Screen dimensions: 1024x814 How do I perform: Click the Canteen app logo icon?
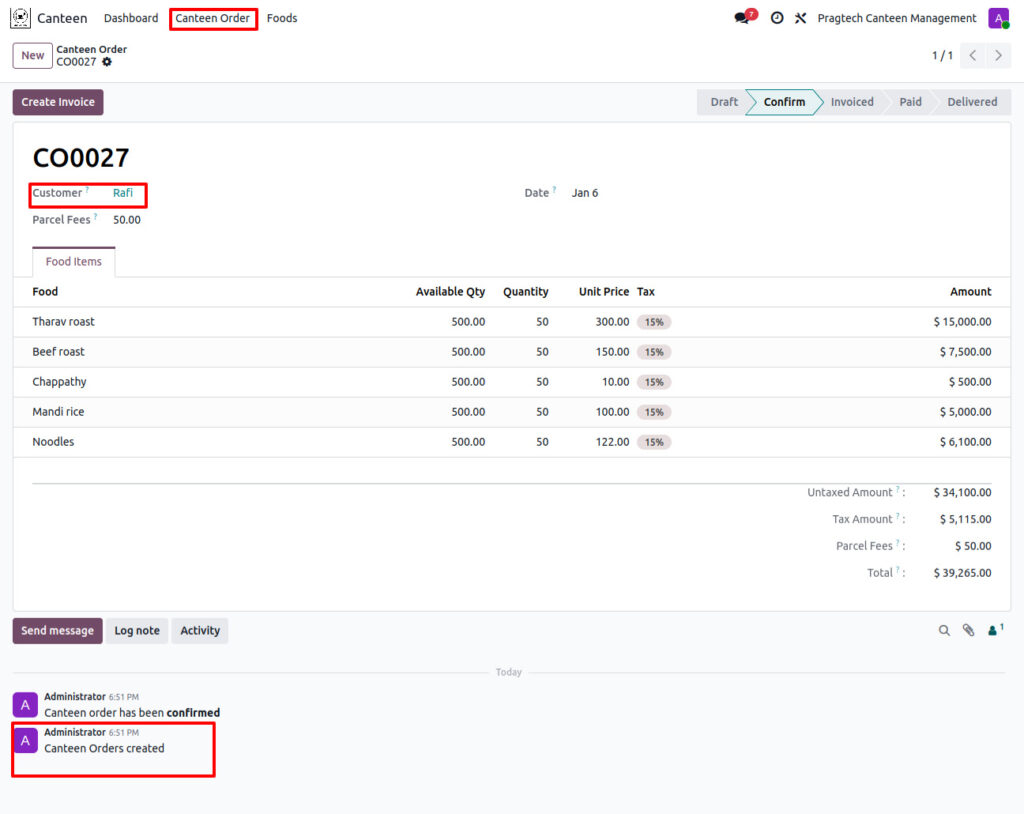tap(20, 18)
